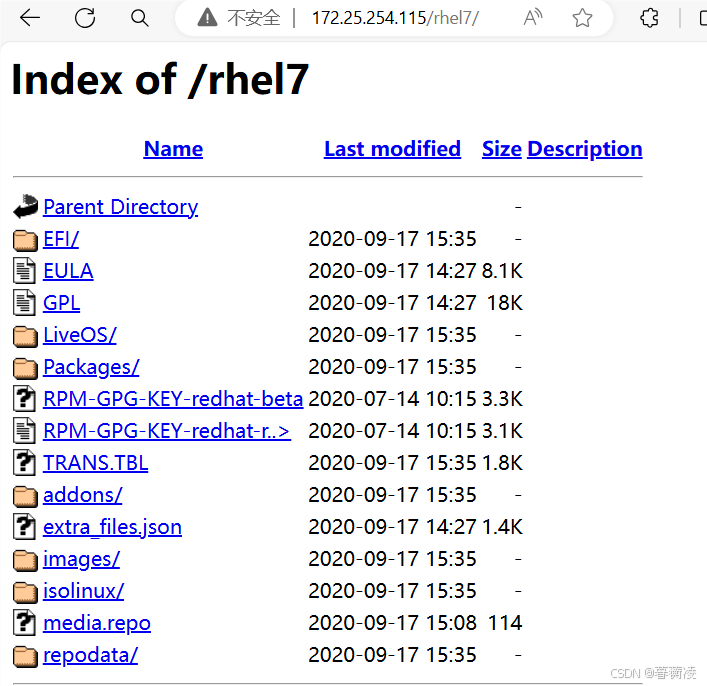Open the truncated RPM-GPG-KEY-redhat-r..> link

tap(167, 431)
